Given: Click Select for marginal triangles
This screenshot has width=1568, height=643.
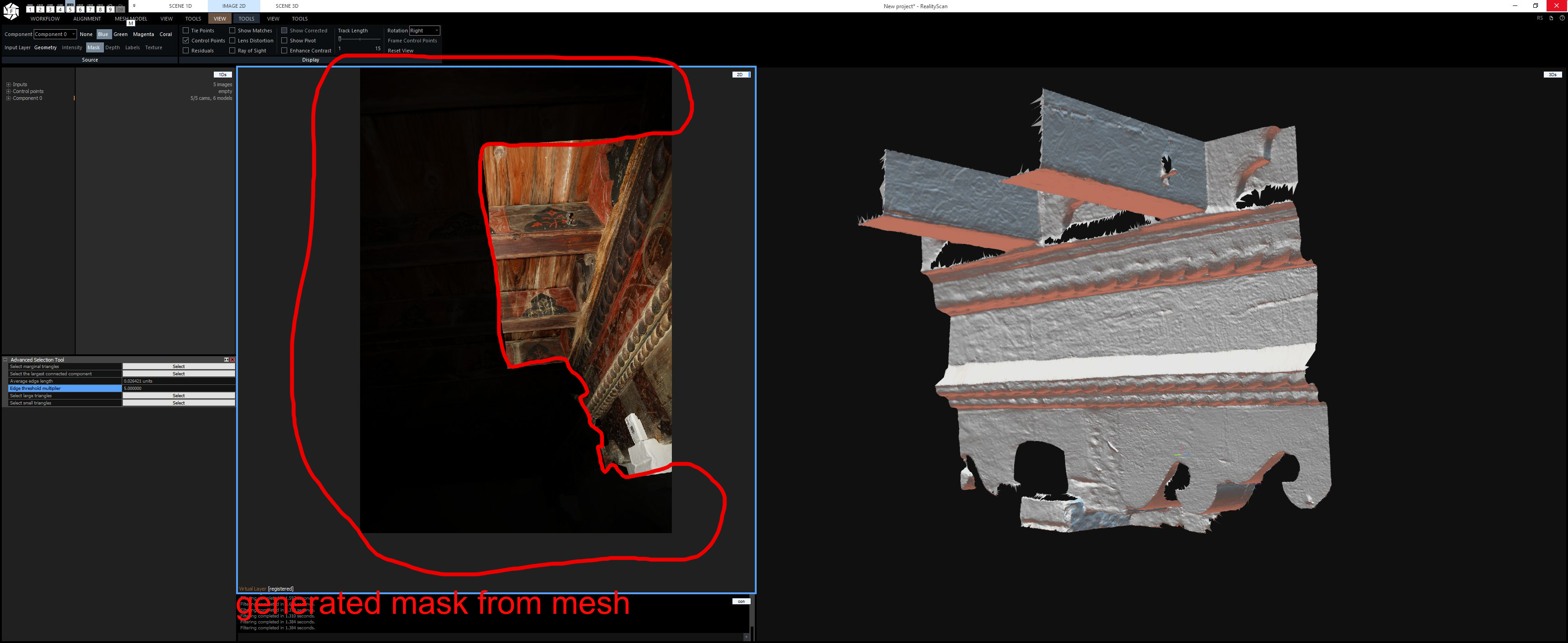Looking at the screenshot, I should click(178, 367).
